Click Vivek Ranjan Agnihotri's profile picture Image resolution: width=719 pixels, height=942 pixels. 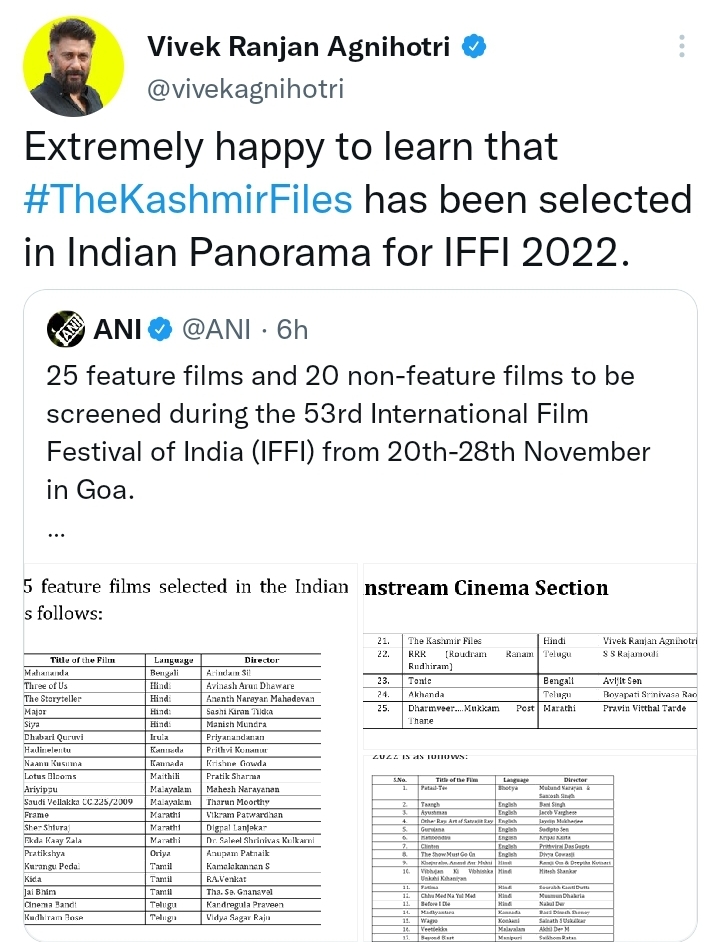pyautogui.click(x=73, y=67)
